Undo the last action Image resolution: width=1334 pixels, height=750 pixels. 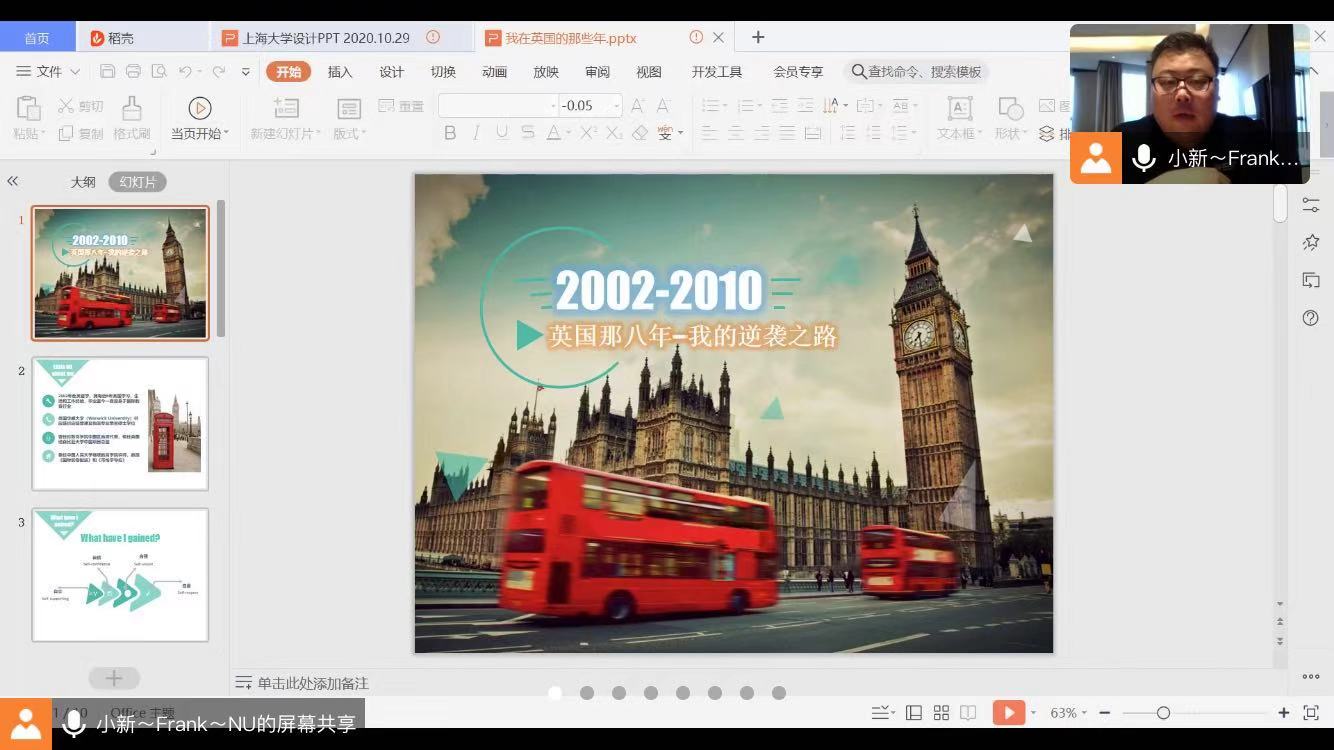click(185, 72)
